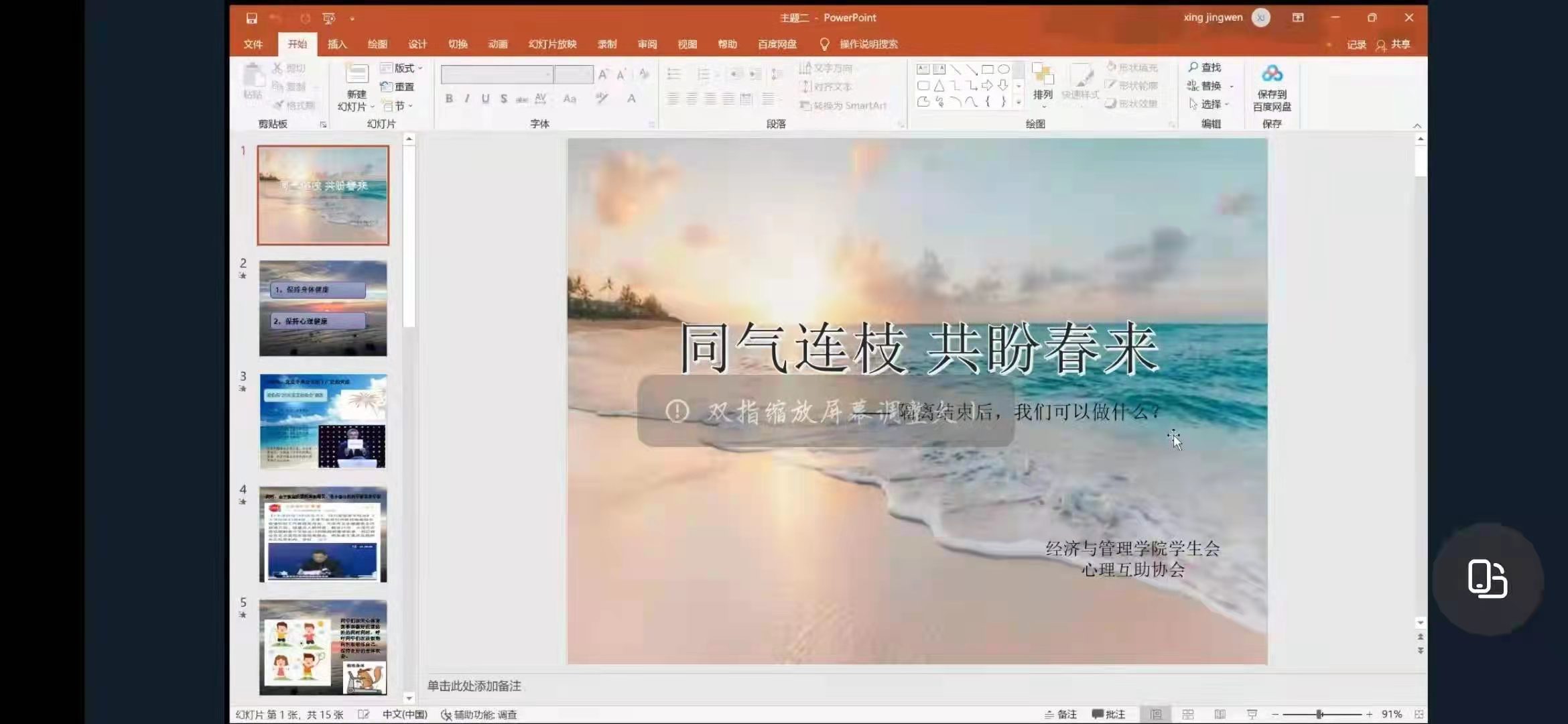Start slideshow from status bar icon
Image resolution: width=1568 pixels, height=724 pixels.
point(1251,715)
